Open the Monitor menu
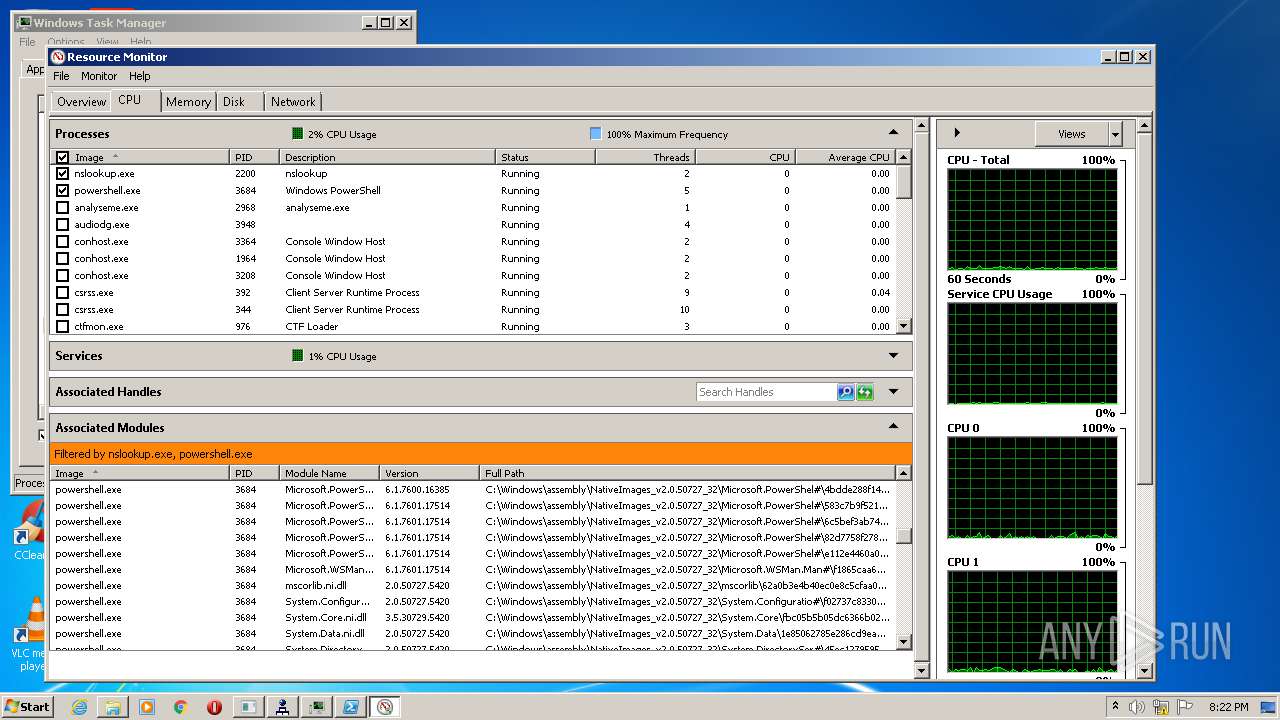The image size is (1280, 720). coord(99,76)
